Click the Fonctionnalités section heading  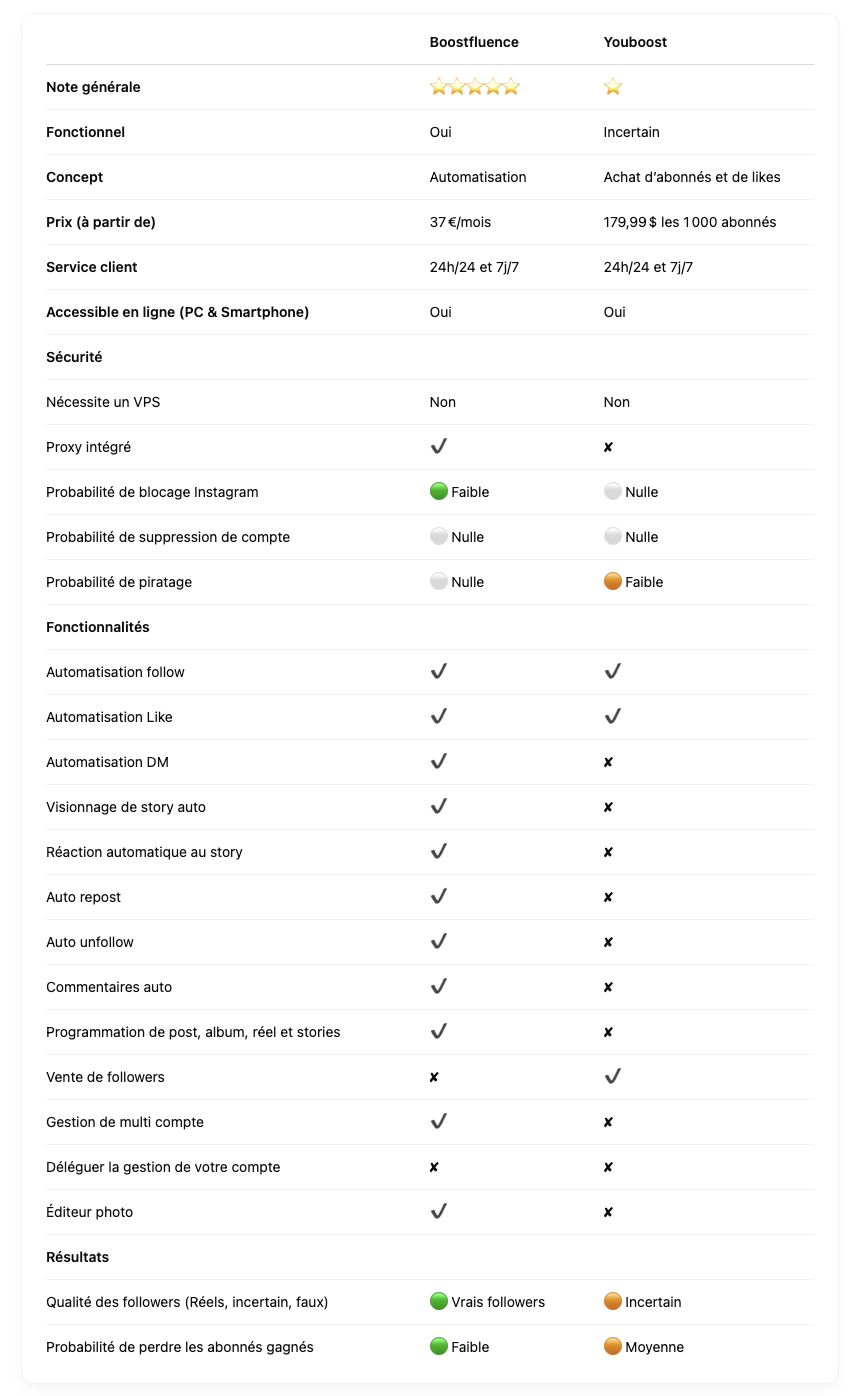click(x=98, y=627)
